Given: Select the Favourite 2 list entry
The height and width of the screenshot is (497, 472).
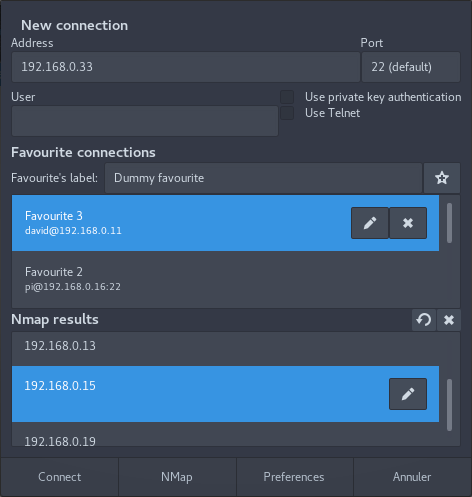Looking at the screenshot, I should [225, 279].
